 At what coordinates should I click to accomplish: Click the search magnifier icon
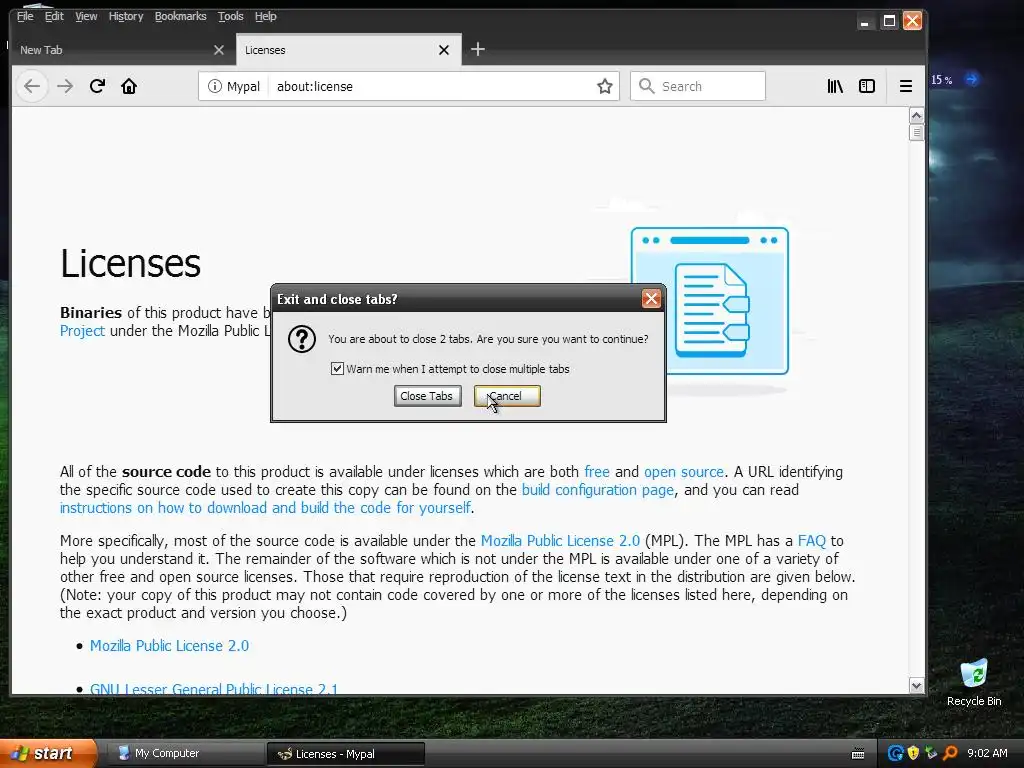[x=647, y=86]
